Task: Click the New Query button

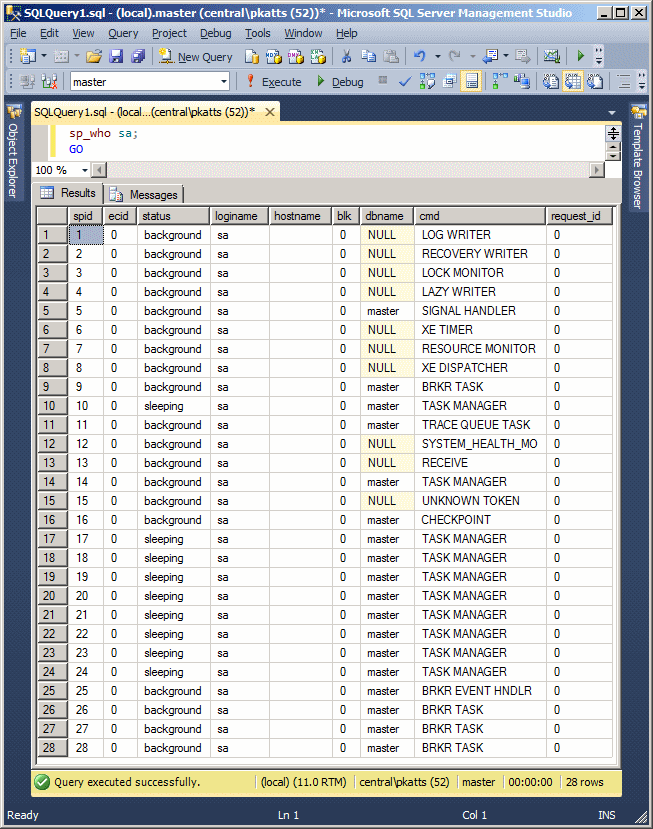Action: (x=196, y=57)
